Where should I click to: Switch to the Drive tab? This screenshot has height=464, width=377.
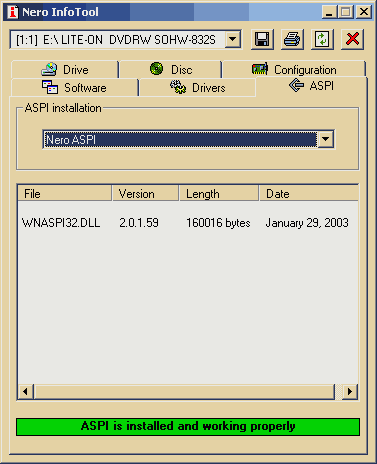pos(65,70)
